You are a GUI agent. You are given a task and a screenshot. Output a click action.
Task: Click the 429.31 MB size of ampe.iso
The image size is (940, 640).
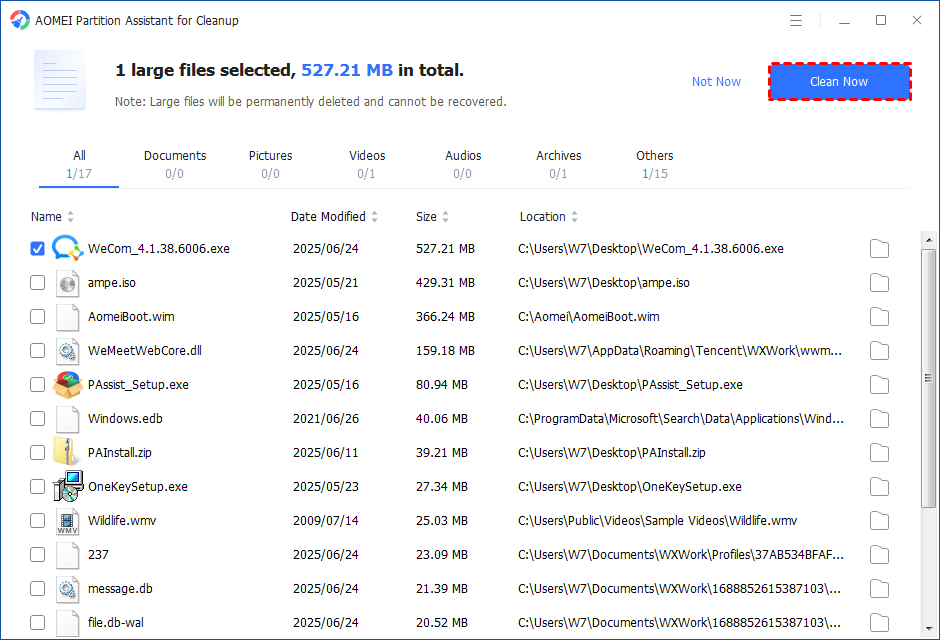445,283
